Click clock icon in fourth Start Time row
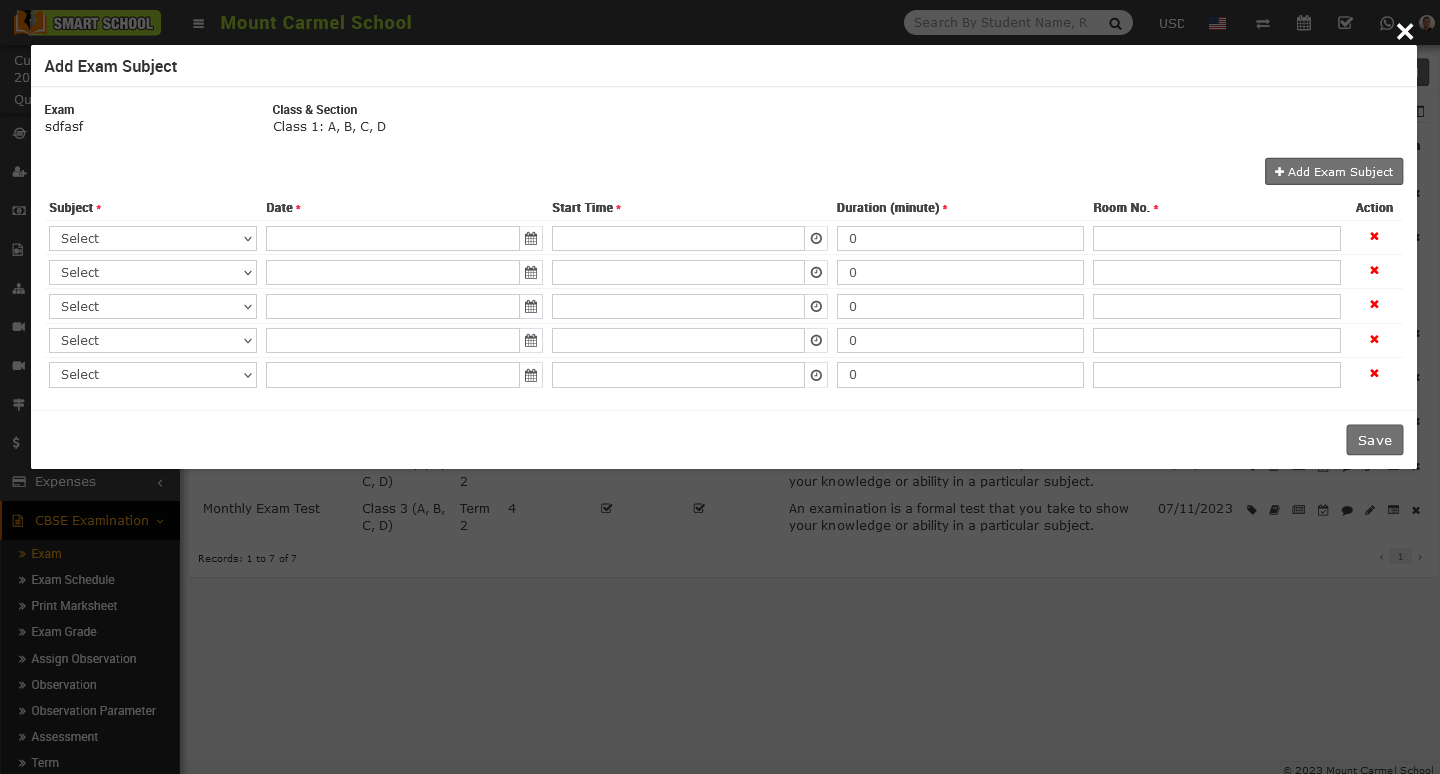The image size is (1440, 774). tap(816, 341)
